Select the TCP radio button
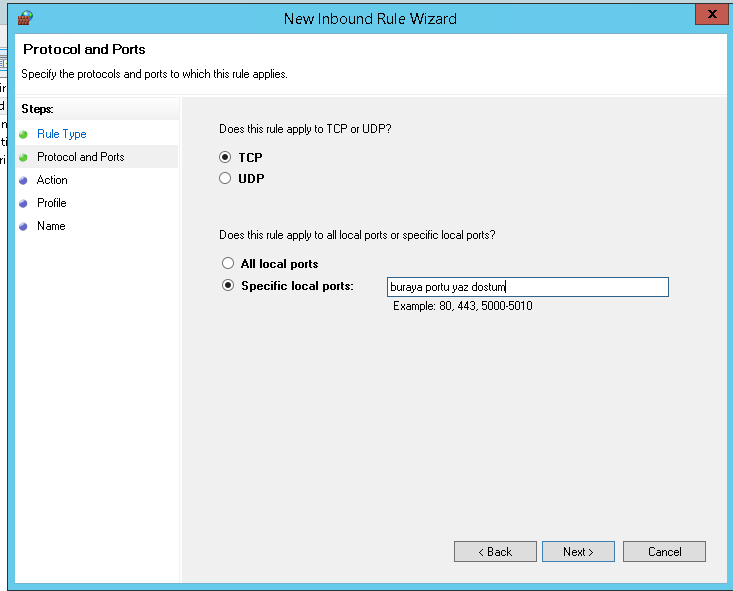 [225, 157]
